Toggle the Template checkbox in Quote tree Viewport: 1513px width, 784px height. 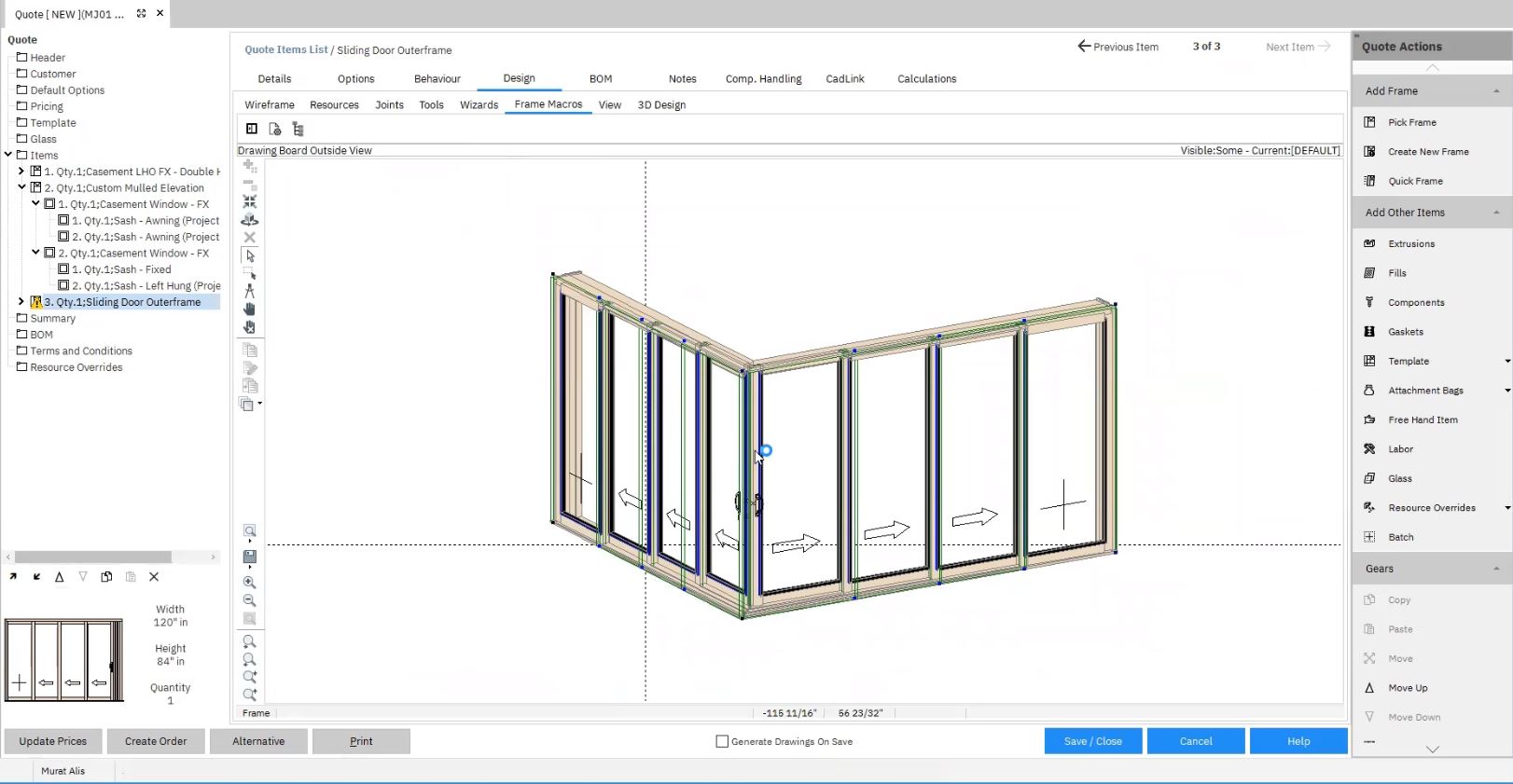coord(22,122)
